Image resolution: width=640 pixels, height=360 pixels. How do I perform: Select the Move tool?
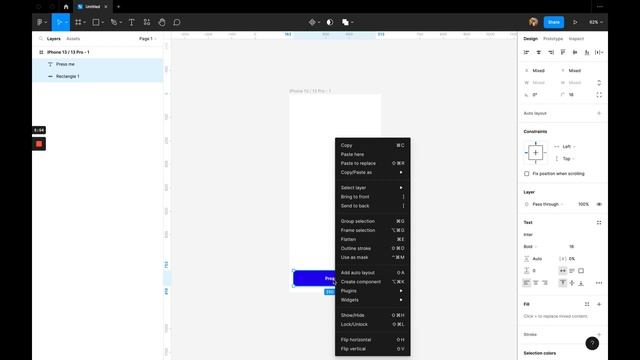(59, 22)
